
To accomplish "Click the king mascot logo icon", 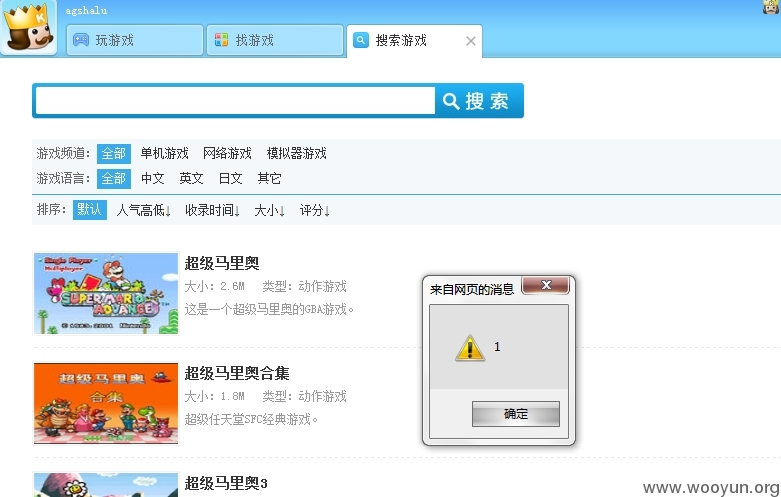I will (28, 27).
